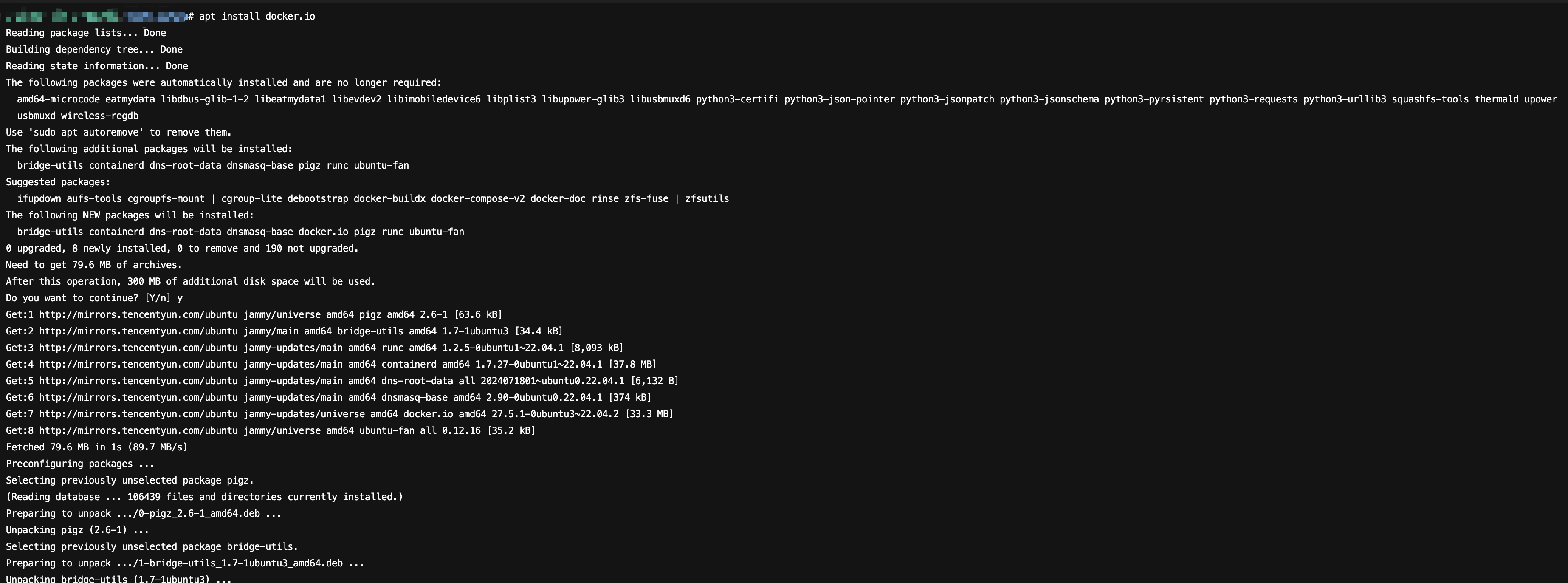Click the "wireless-regdb" package name
1568x583 pixels.
(x=99, y=116)
